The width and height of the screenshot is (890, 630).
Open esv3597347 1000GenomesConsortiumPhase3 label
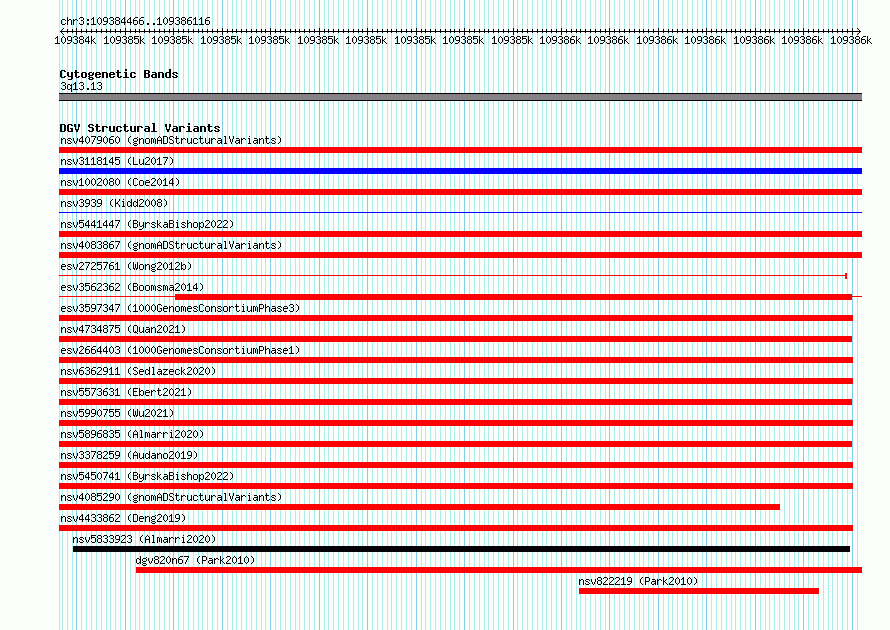tap(180, 308)
